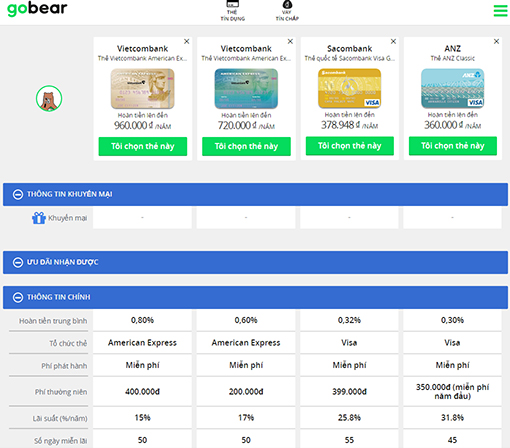Select the Thẻ tín dụng credit card icon
Image resolution: width=510 pixels, height=448 pixels.
click(233, 11)
